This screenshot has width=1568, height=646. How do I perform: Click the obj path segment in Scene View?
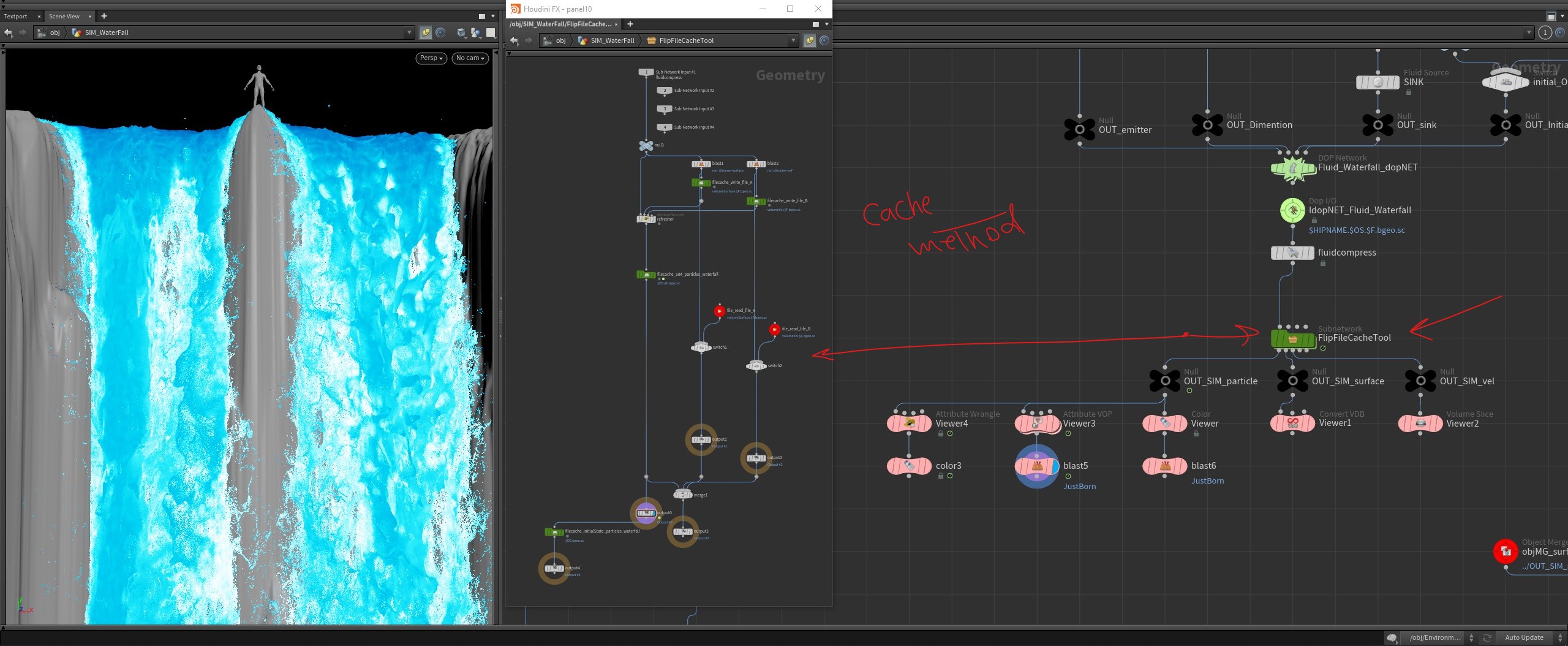pos(55,32)
